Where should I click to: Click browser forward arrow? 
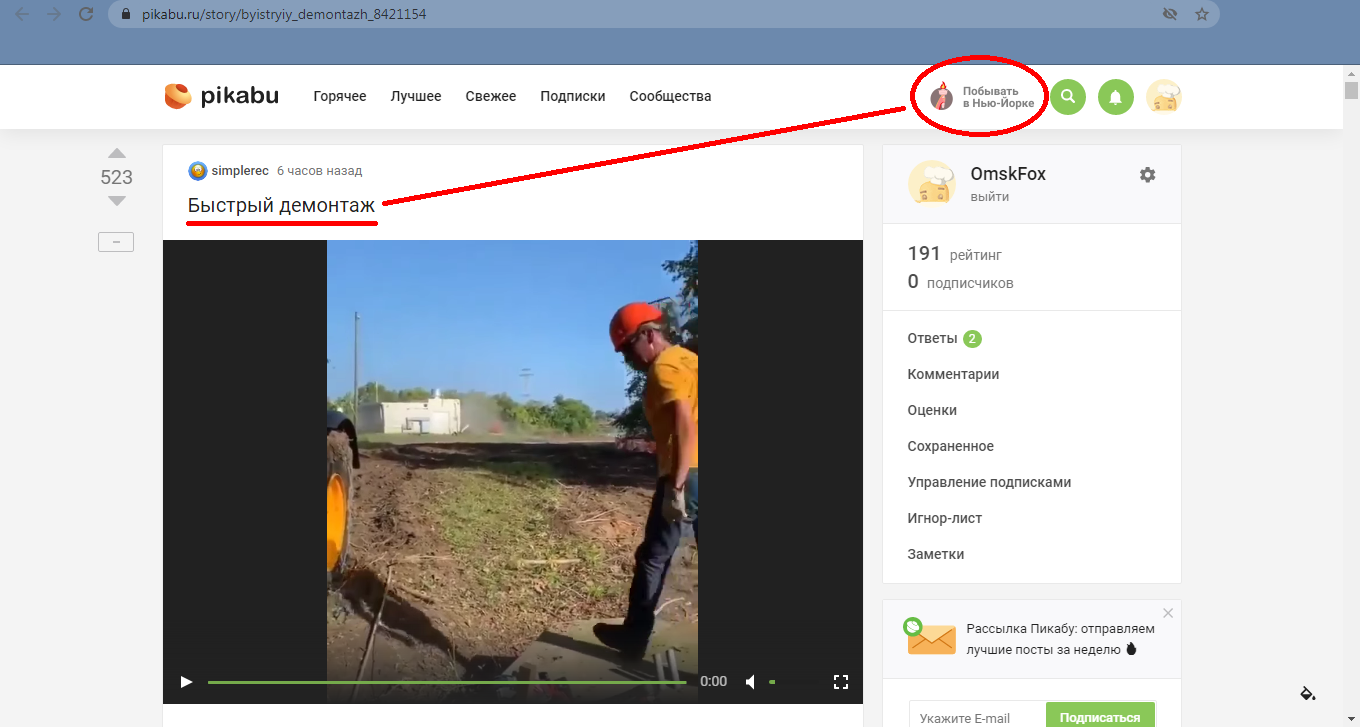[54, 15]
